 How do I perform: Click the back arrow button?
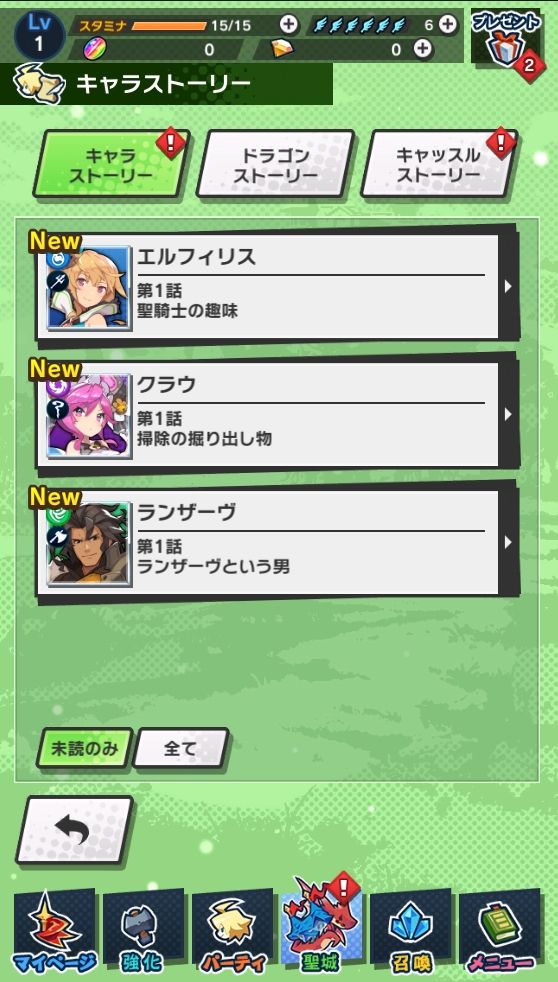point(74,831)
